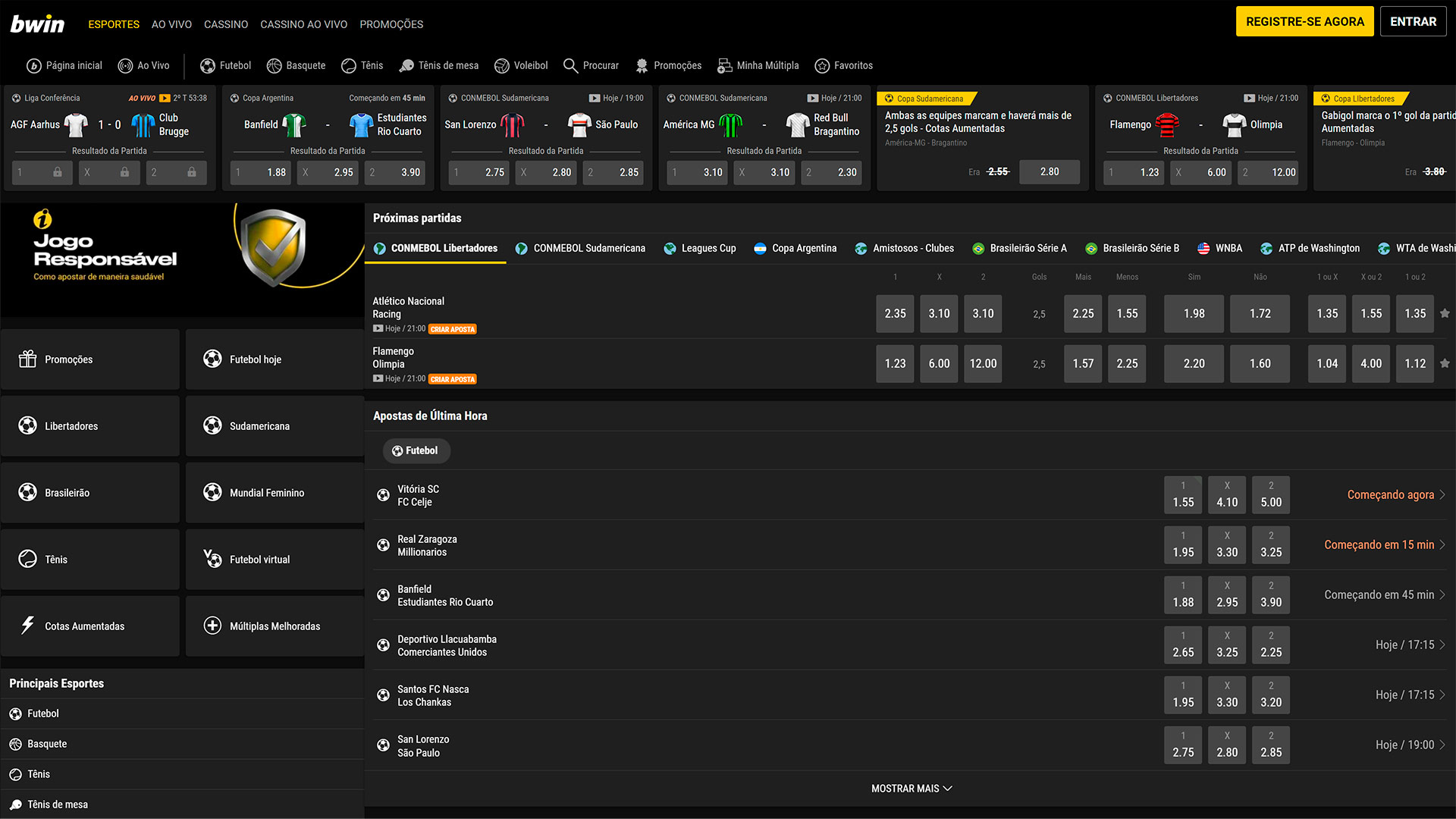Select odds 2.35 for Atlético Nacional win
This screenshot has height=819, width=1456.
click(x=895, y=313)
